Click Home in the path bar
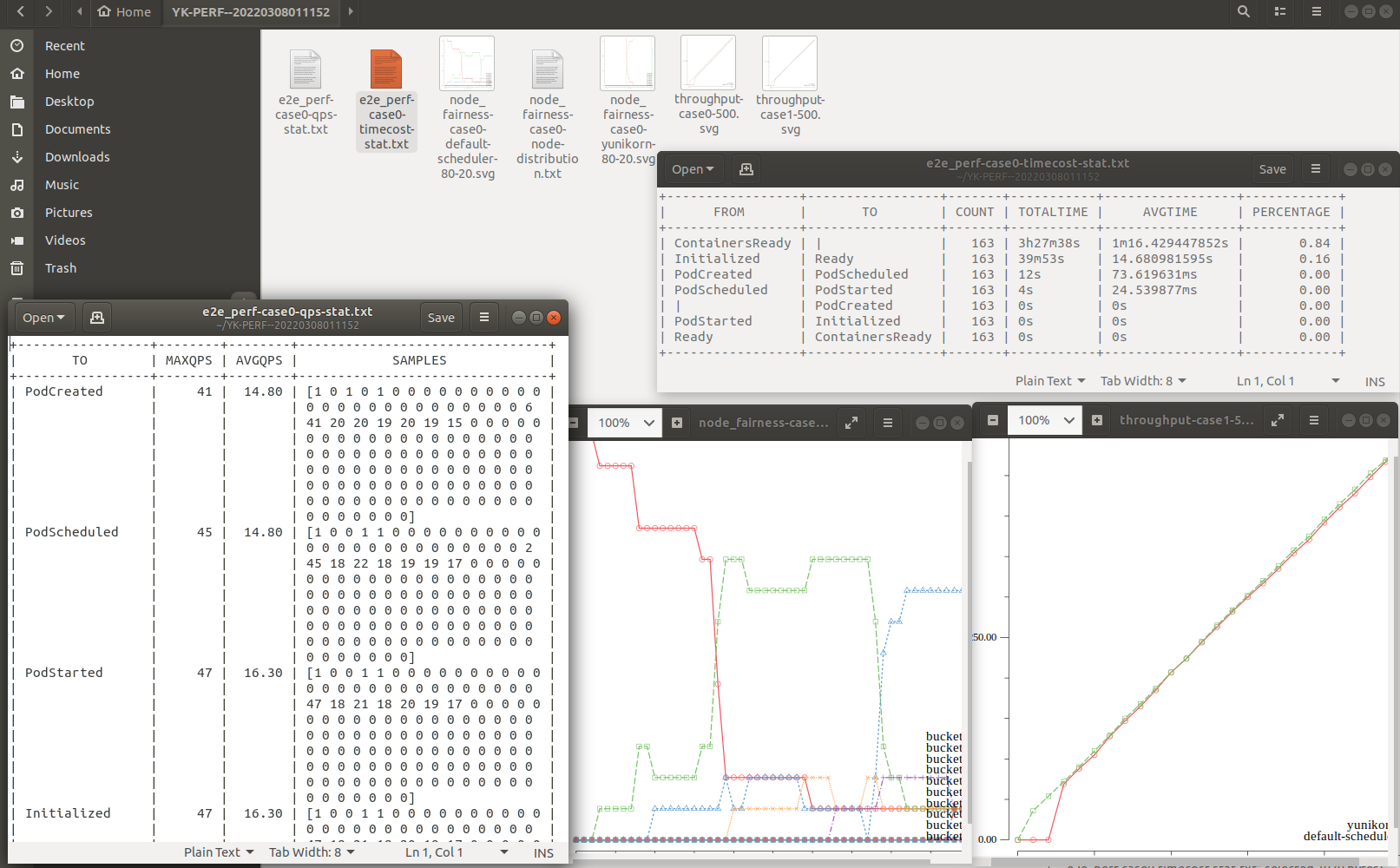1400x868 pixels. [124, 12]
